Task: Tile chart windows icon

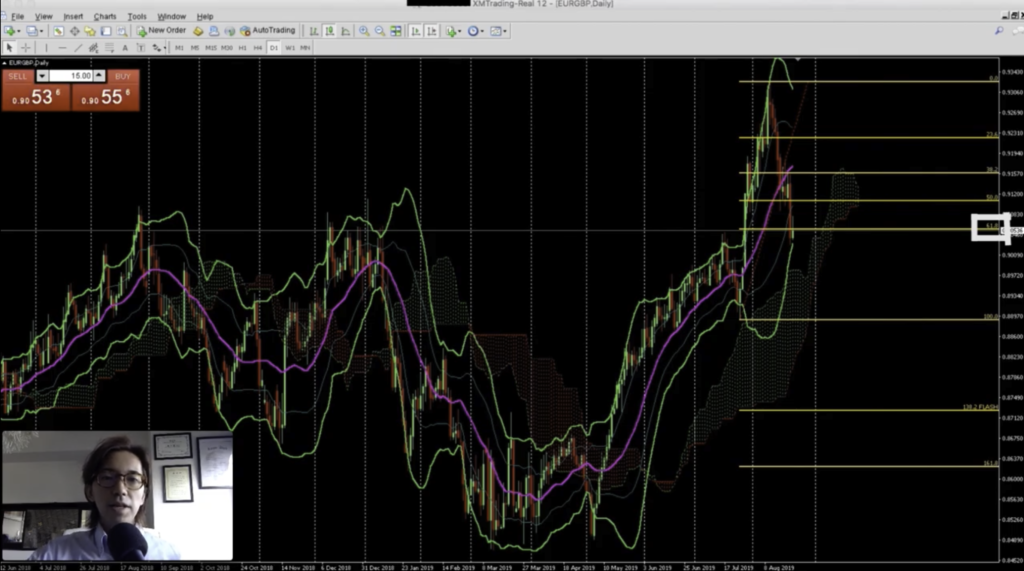Action: point(396,31)
